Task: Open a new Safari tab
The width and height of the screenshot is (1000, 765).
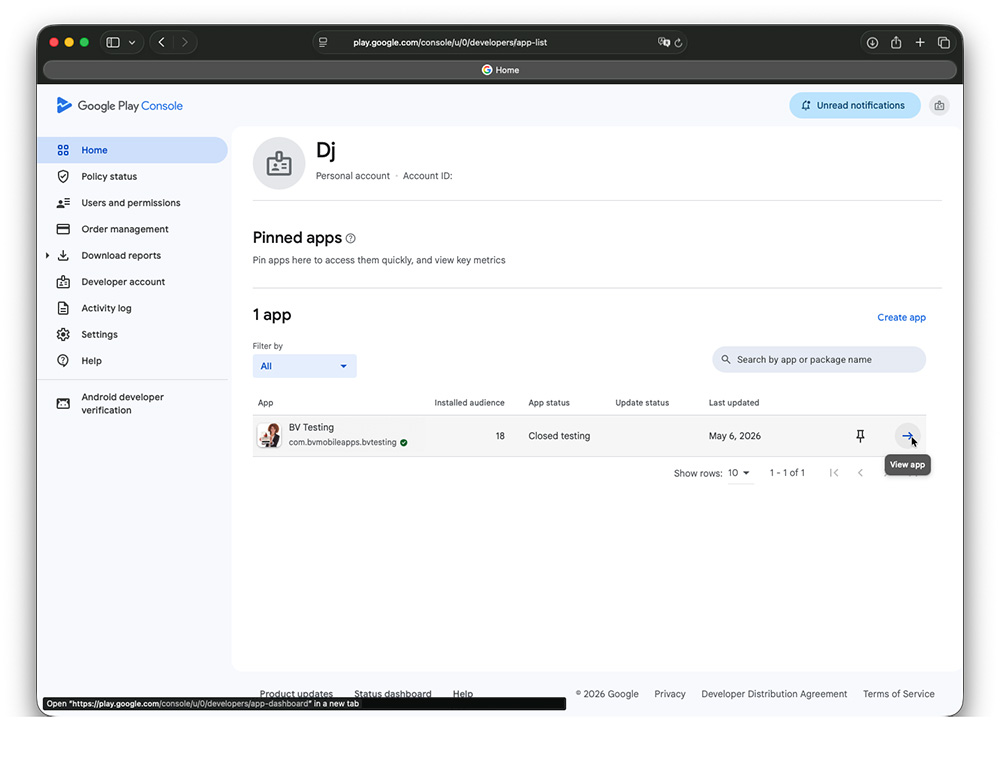Action: [920, 43]
